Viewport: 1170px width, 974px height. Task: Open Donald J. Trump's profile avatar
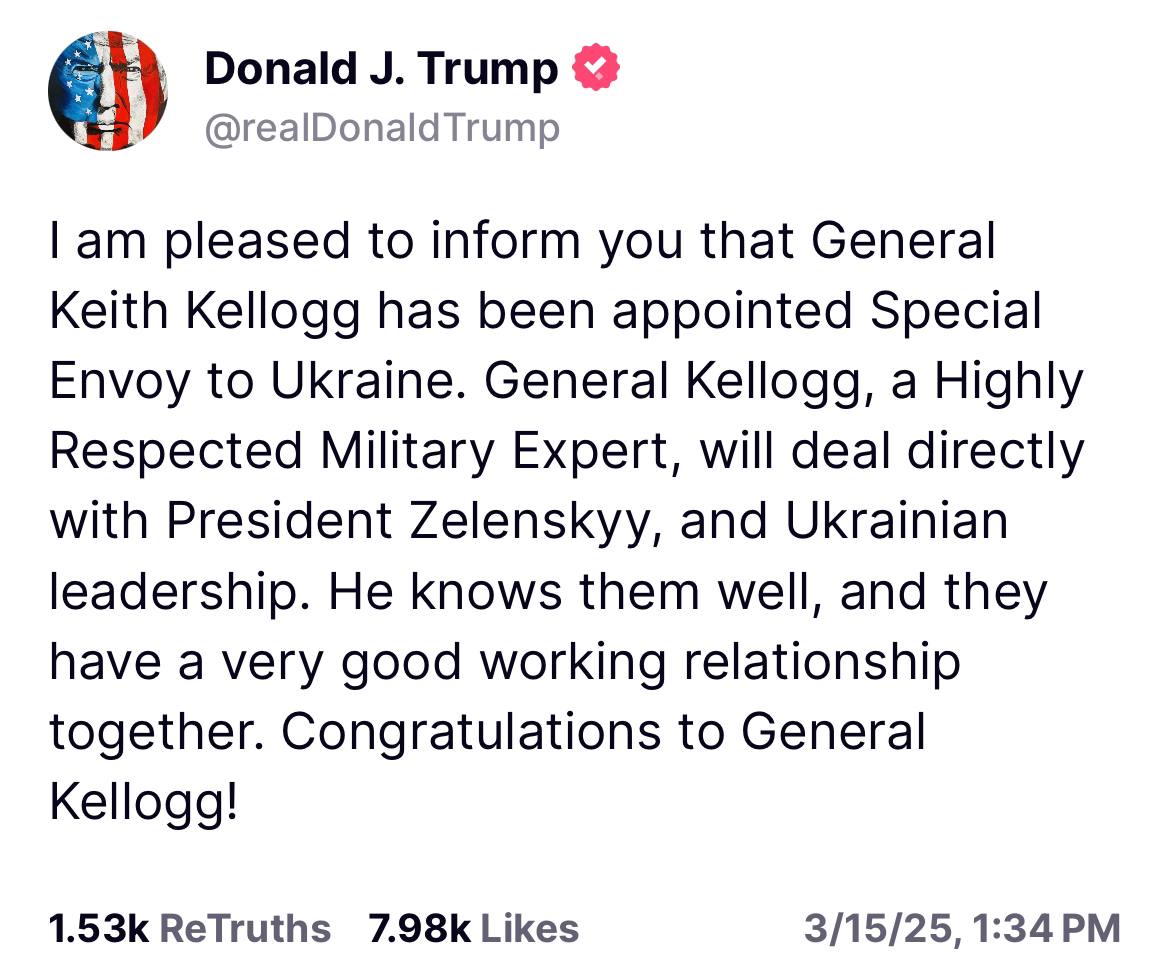(108, 91)
